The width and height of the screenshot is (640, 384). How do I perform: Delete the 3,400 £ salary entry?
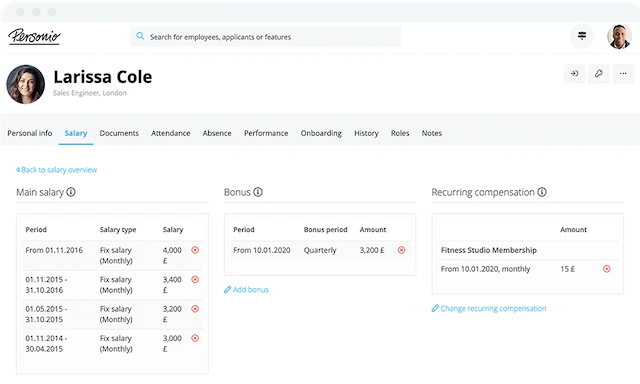tap(195, 280)
